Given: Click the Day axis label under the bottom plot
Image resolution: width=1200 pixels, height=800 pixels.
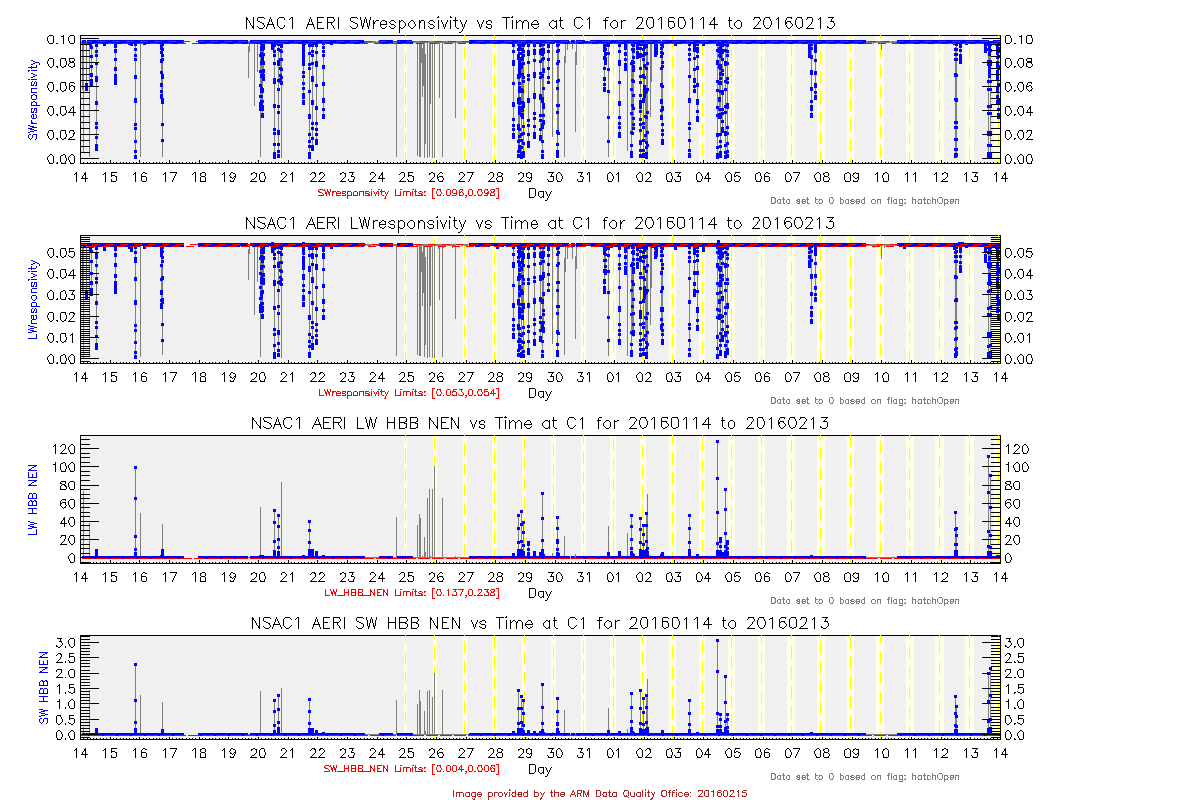Looking at the screenshot, I should point(539,769).
